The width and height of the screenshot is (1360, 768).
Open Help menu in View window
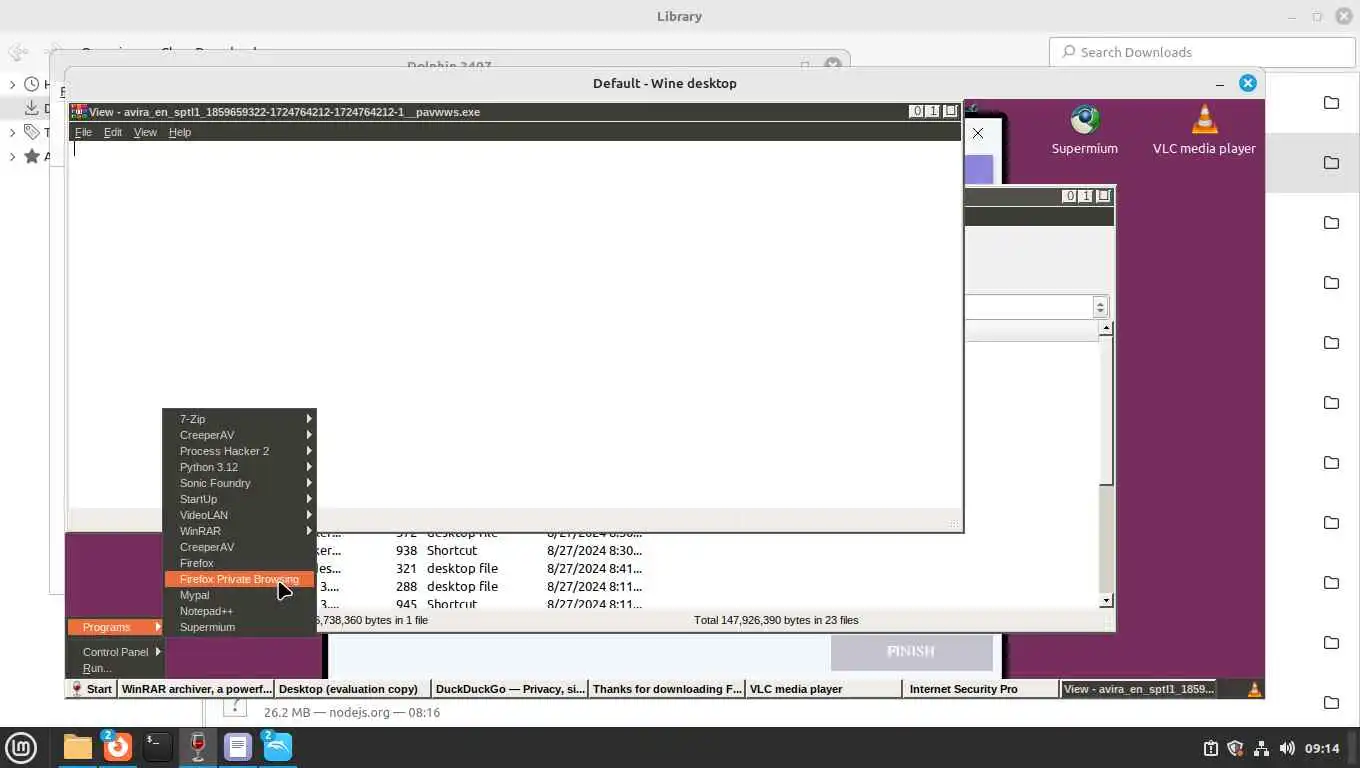180,132
